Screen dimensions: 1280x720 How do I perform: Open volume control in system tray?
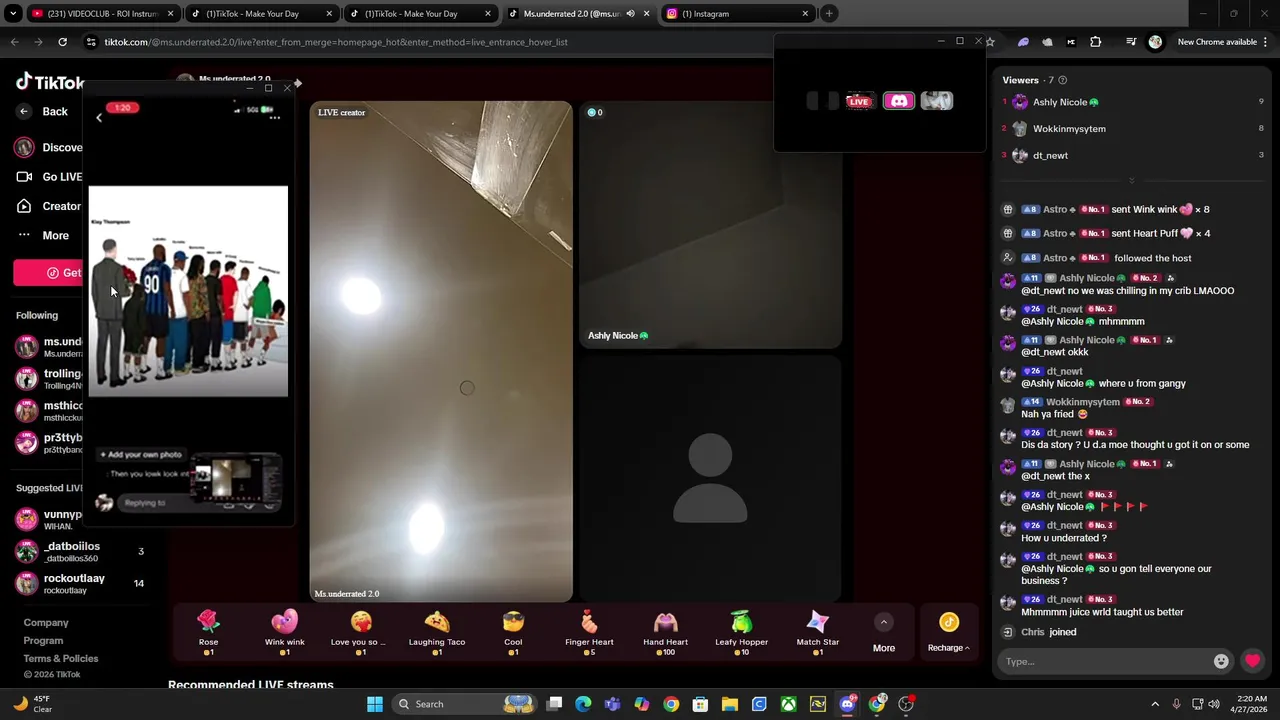pyautogui.click(x=1214, y=704)
